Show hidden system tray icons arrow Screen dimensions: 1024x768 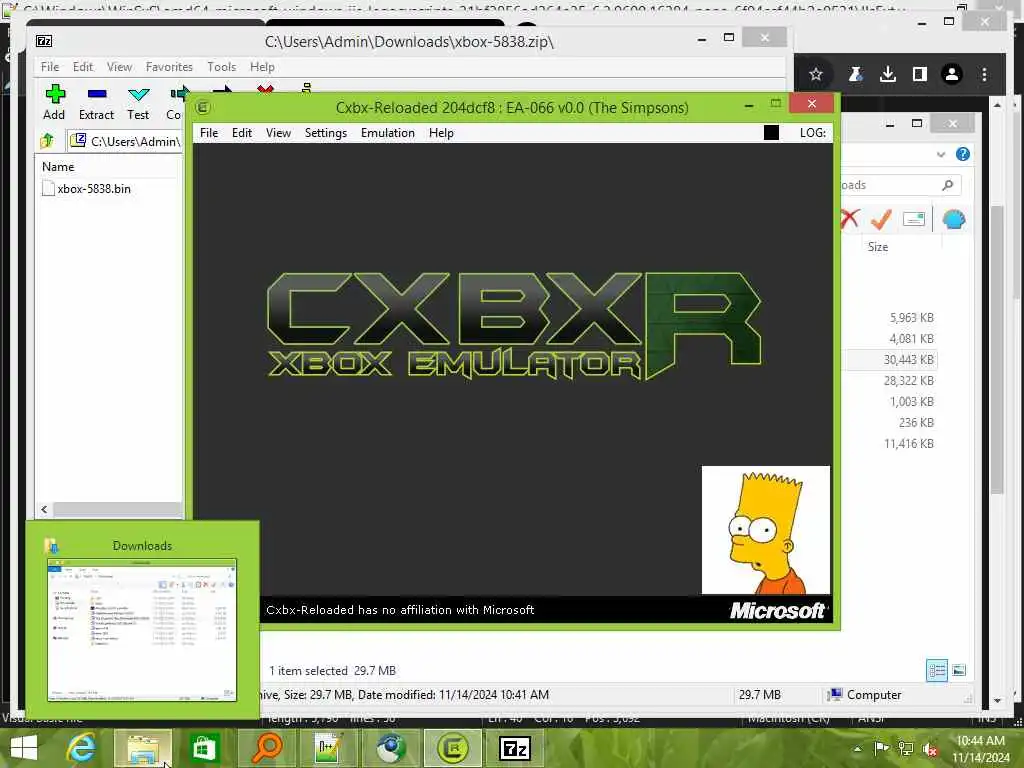pyautogui.click(x=857, y=749)
